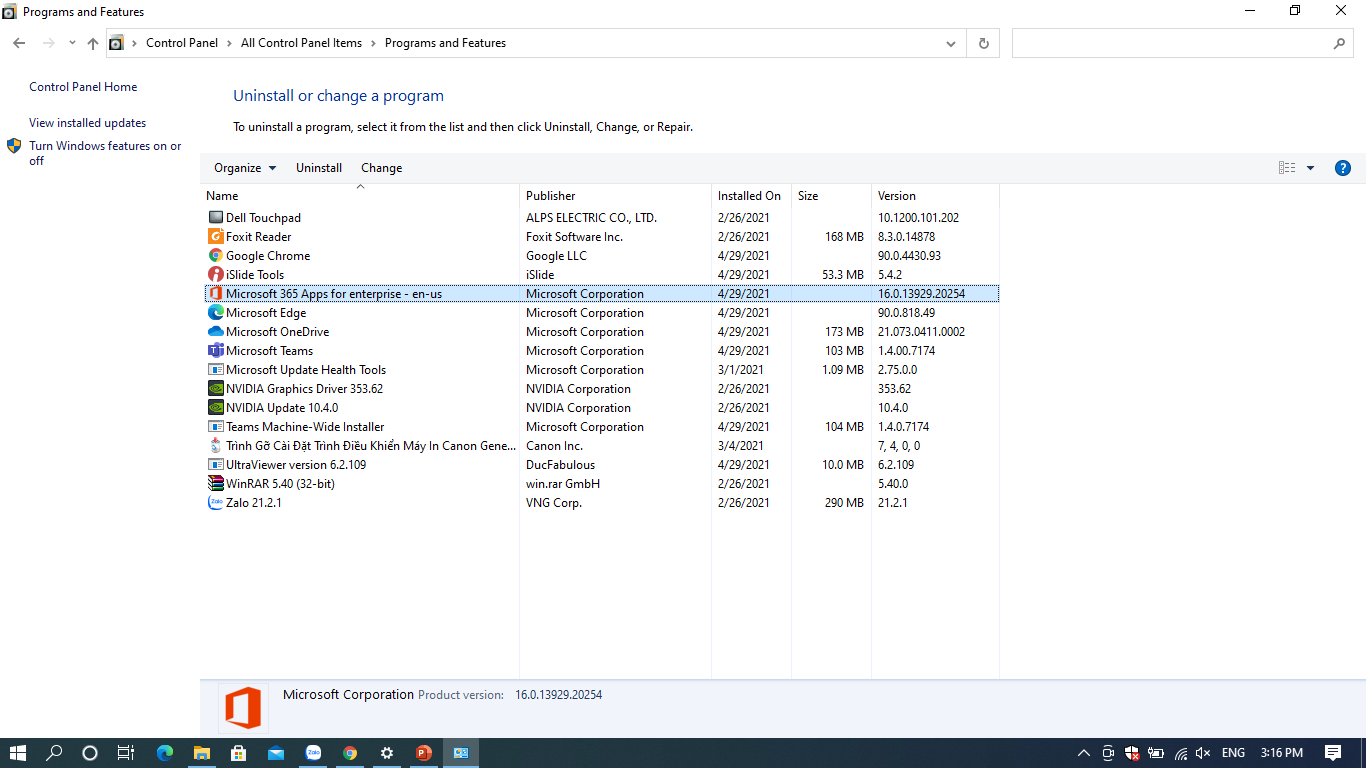Sort by Name column header
Viewport: 1366px width, 768px height.
point(360,196)
